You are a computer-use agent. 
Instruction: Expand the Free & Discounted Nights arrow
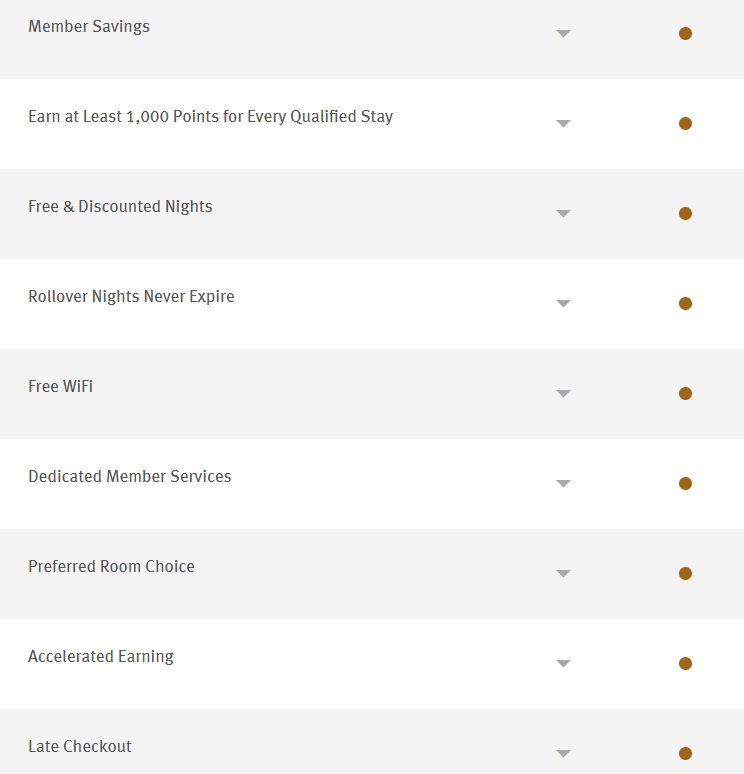coord(563,214)
